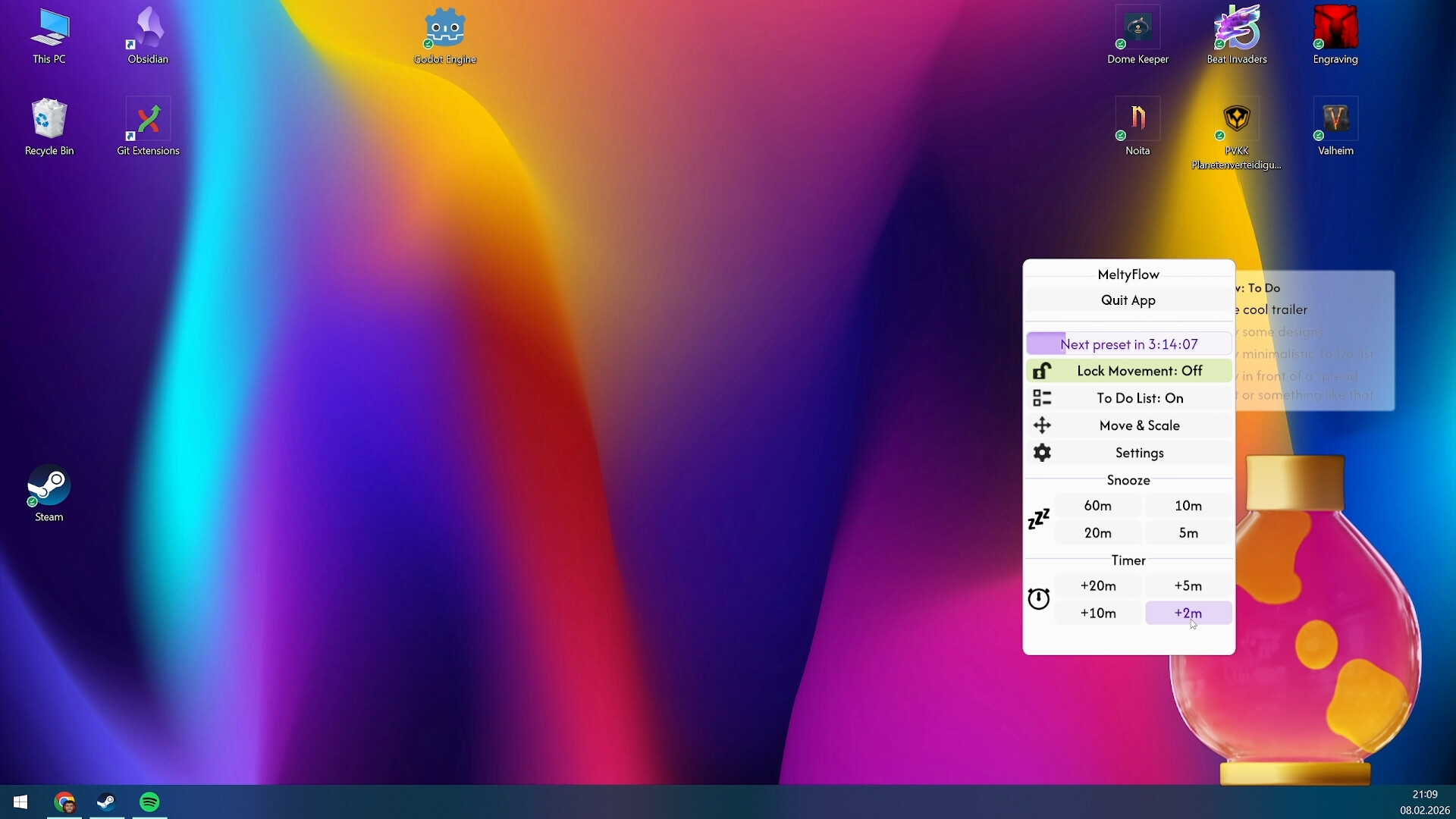Snooze for 5m
1456x819 pixels.
1188,533
